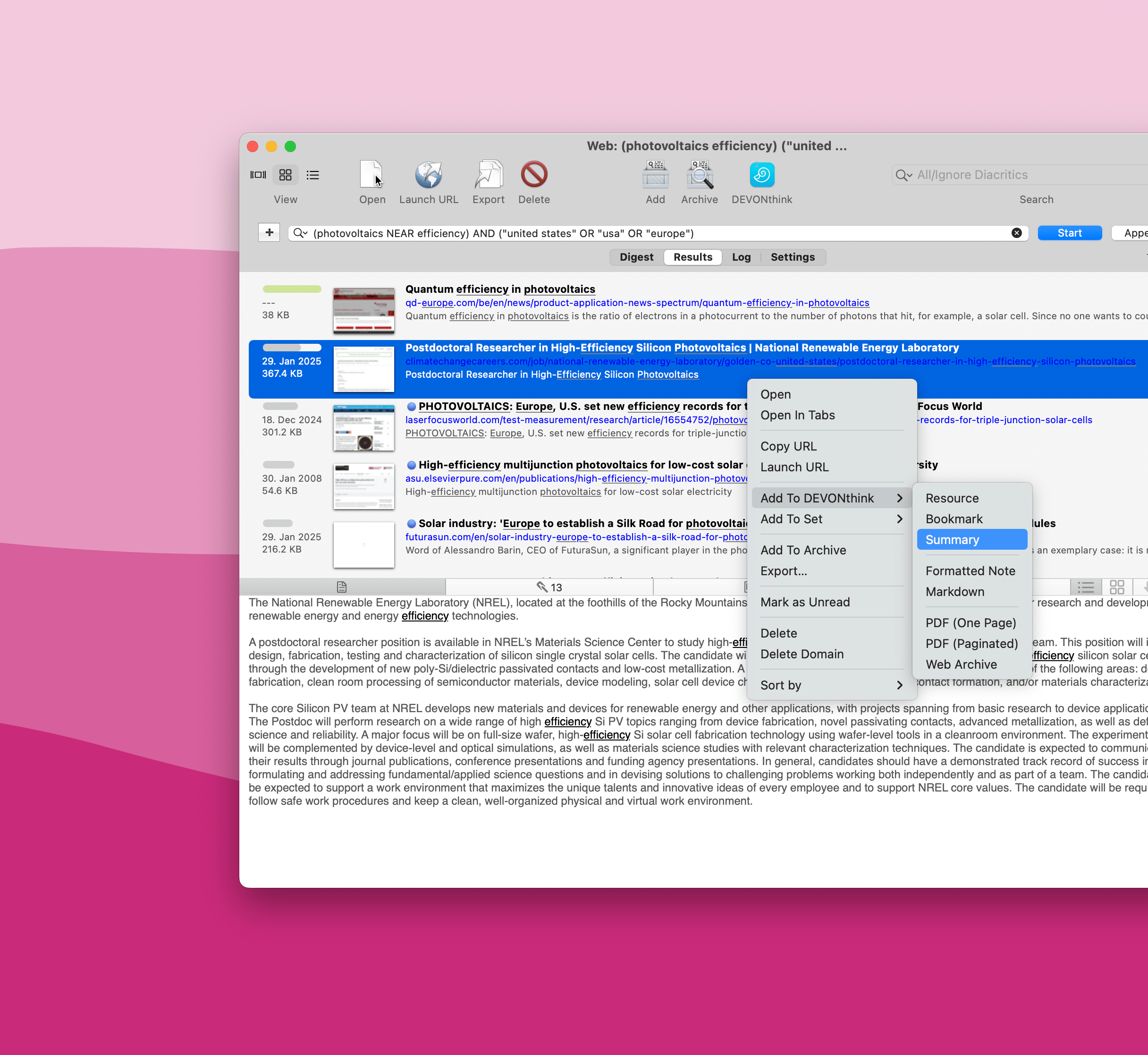Click the Open document toolbar icon
This screenshot has height=1055, width=1148.
pos(372,175)
